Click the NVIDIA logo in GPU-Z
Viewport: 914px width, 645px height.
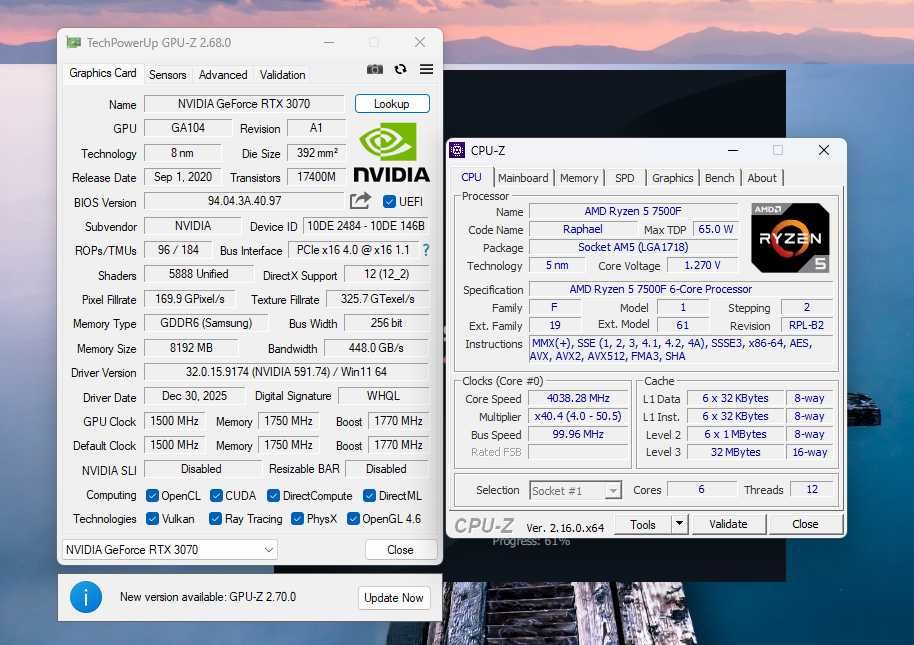coord(391,153)
